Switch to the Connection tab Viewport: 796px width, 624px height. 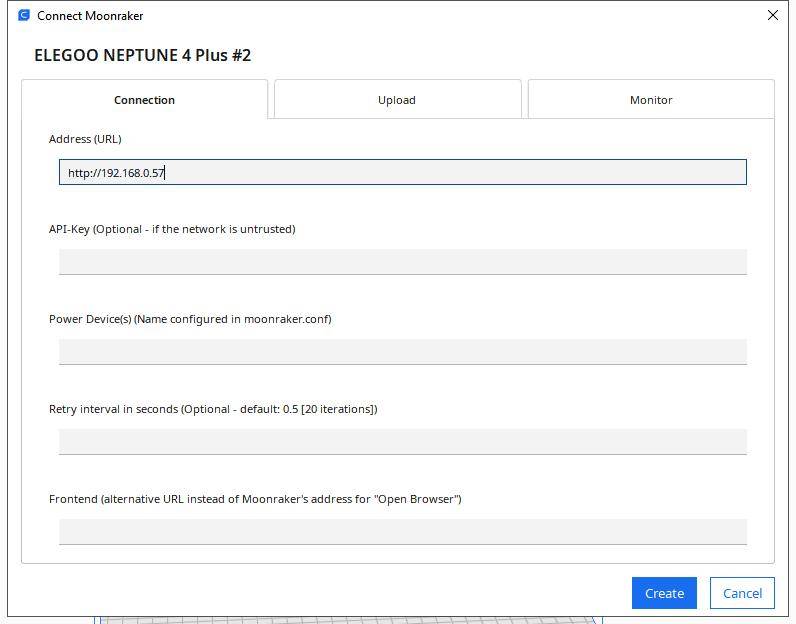pyautogui.click(x=144, y=100)
